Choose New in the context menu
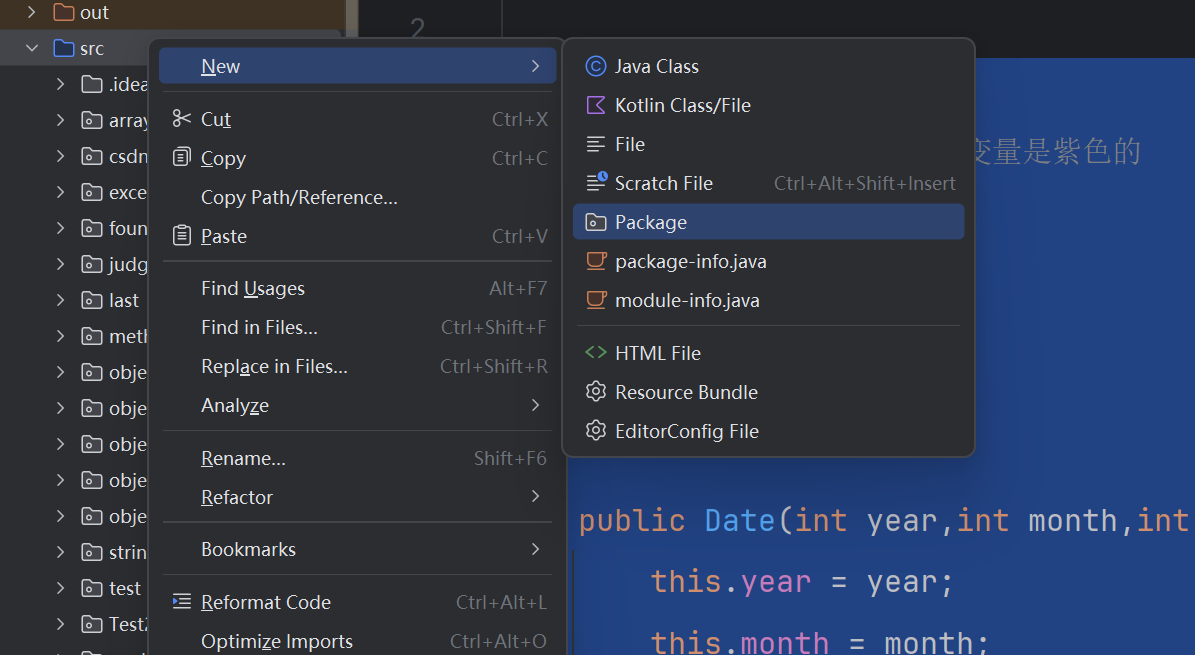This screenshot has height=655, width=1195. [357, 66]
